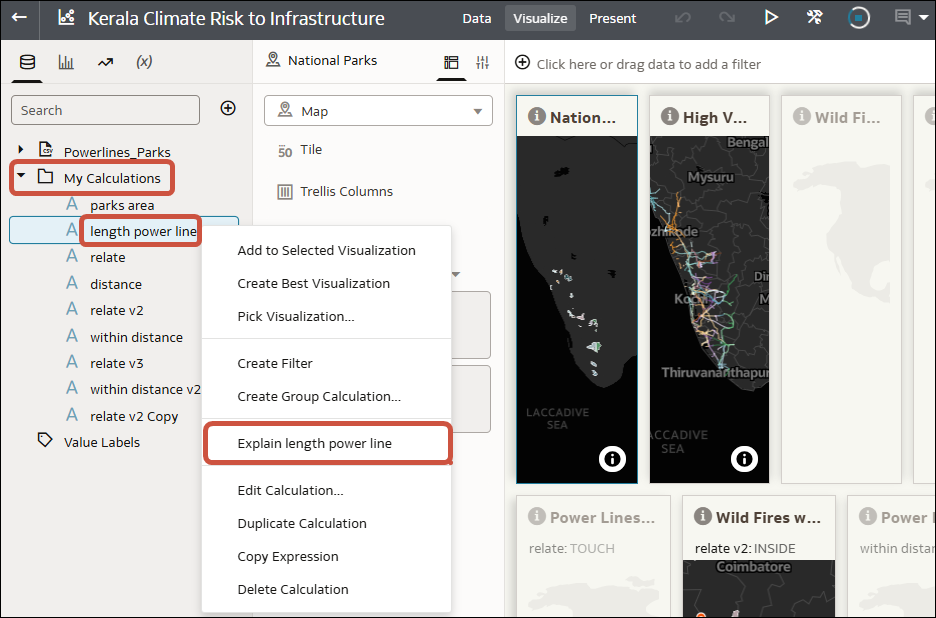Screen dimensions: 936x618
Task: Choose Create Group Calculation...
Action: click(327, 396)
